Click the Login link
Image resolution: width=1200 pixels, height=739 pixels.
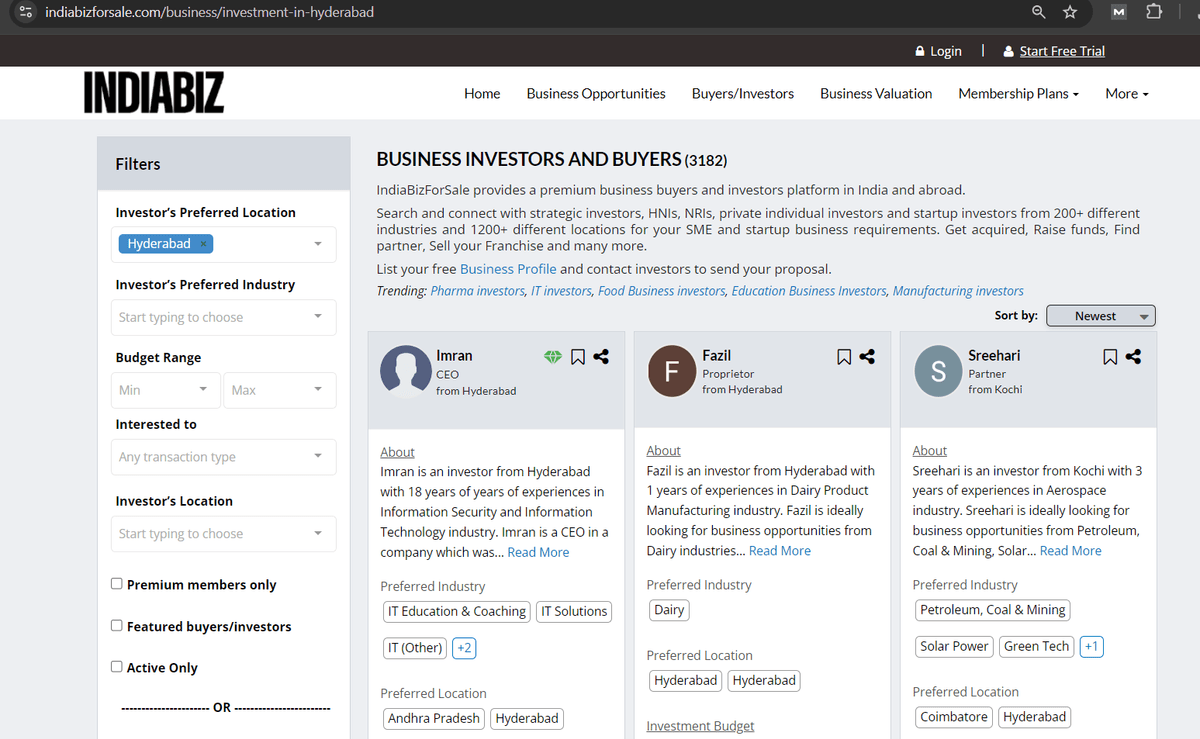pyautogui.click(x=938, y=51)
